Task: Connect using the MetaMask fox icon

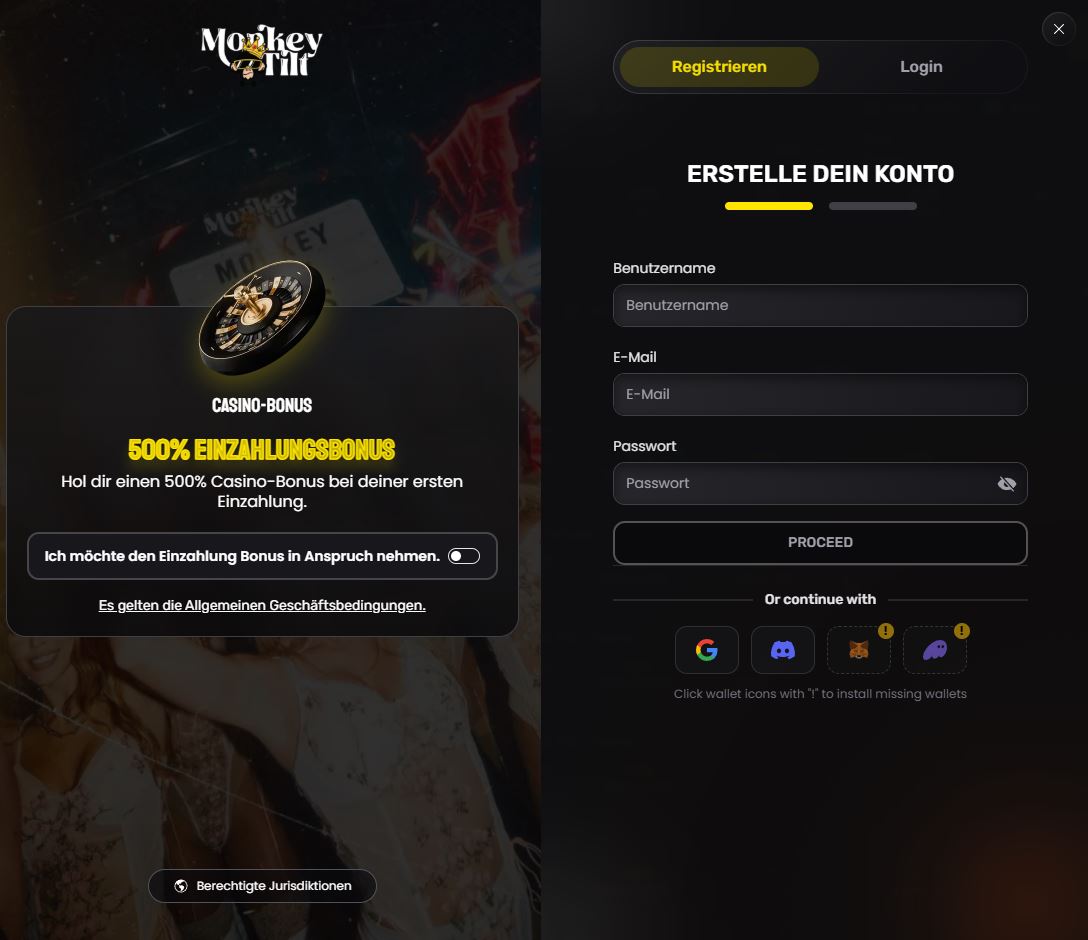Action: coord(858,650)
